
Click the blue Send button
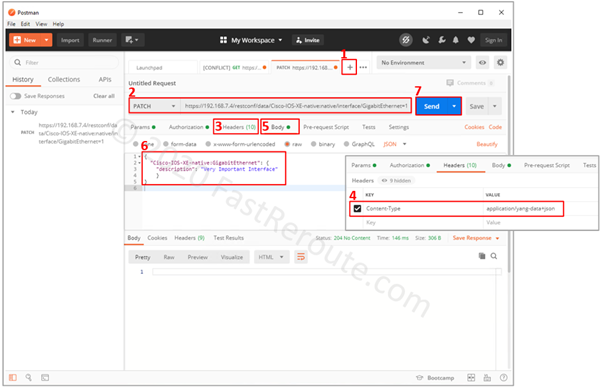432,106
